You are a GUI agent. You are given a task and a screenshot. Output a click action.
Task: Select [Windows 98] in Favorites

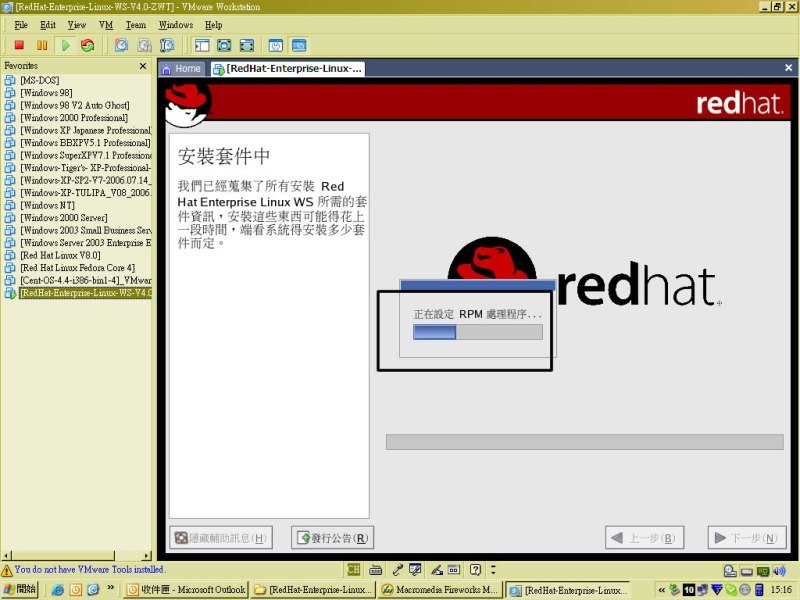[46, 93]
